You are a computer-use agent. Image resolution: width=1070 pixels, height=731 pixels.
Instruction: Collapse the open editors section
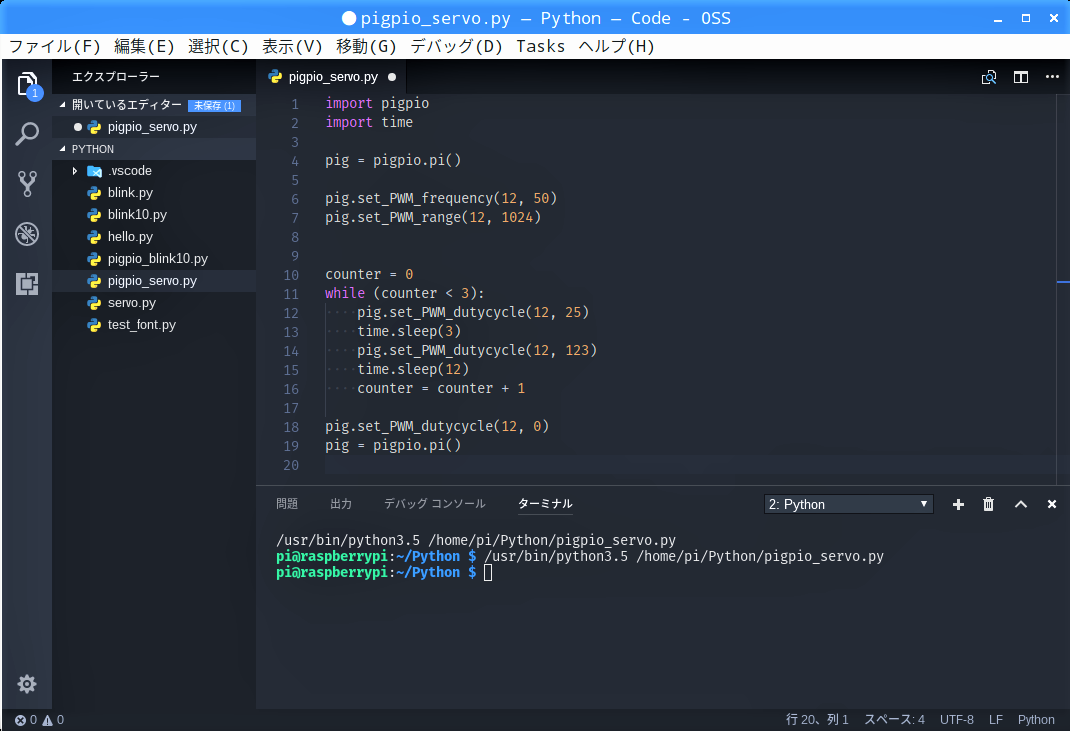click(x=62, y=104)
